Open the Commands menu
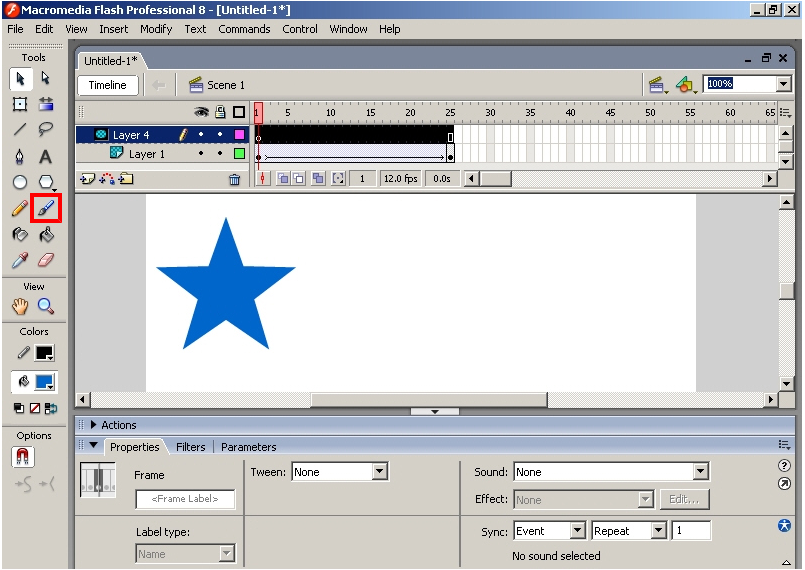This screenshot has height=570, width=805. coord(244,29)
